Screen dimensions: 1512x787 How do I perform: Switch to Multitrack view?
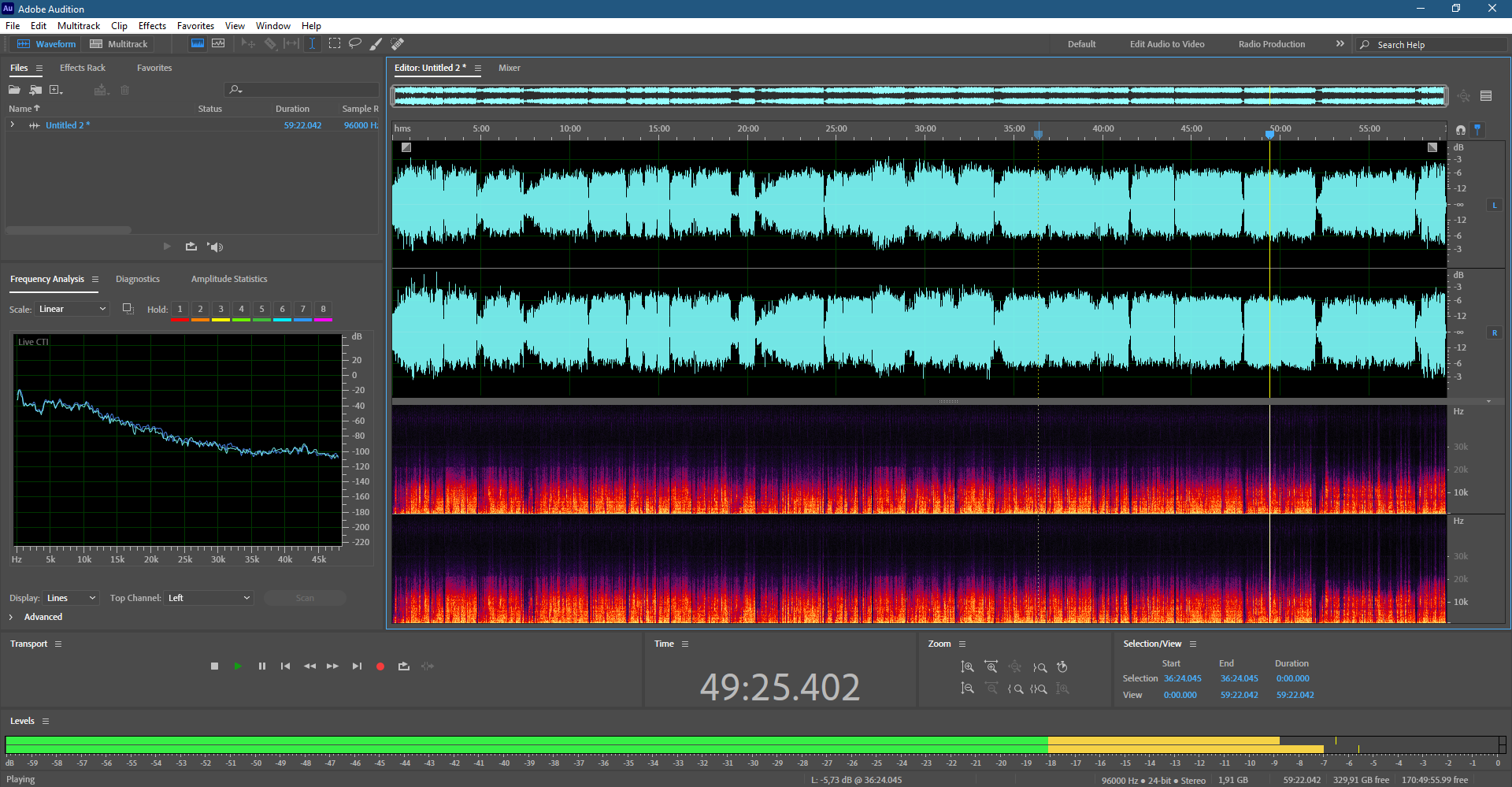click(x=119, y=44)
